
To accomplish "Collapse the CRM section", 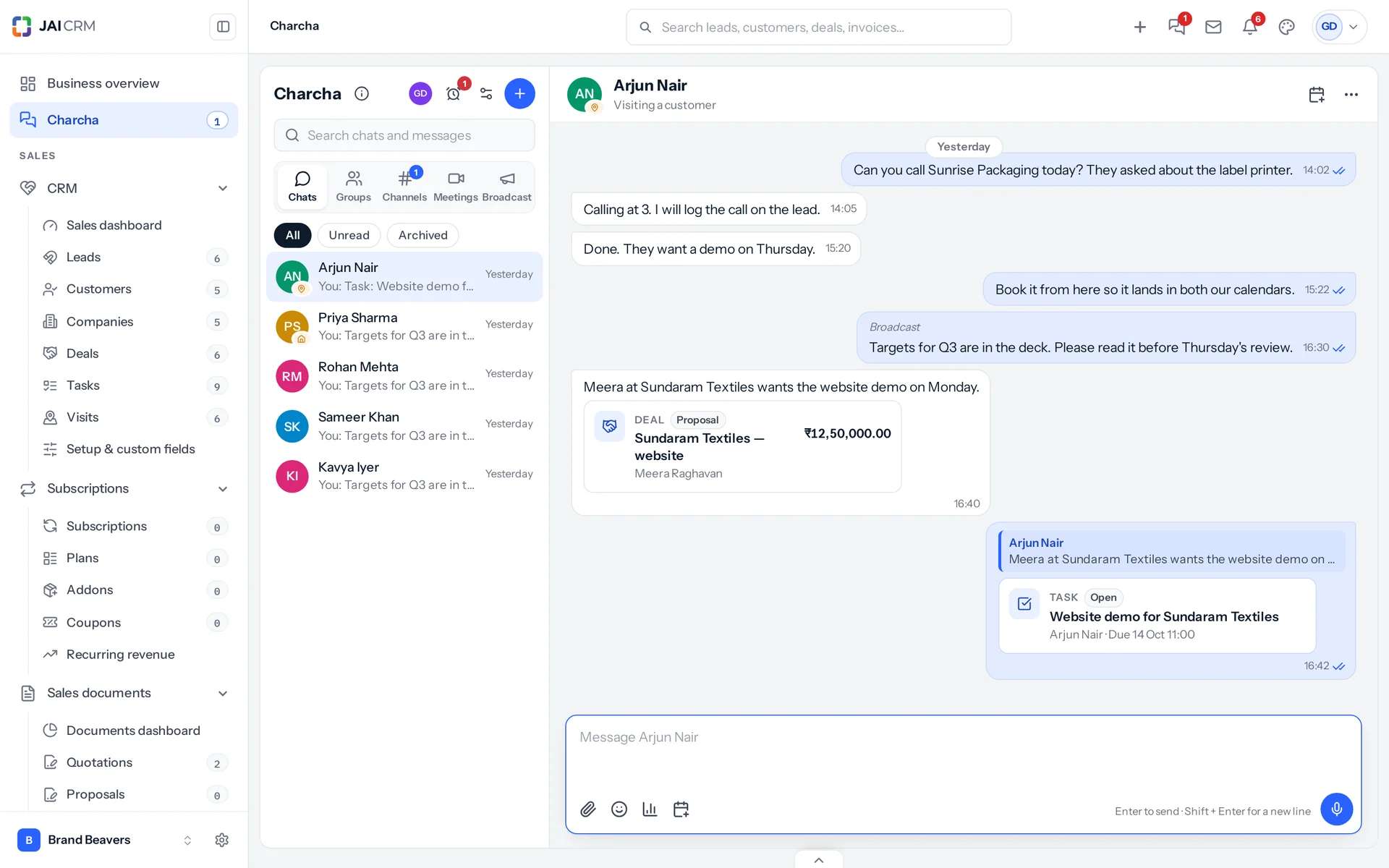I will point(223,188).
